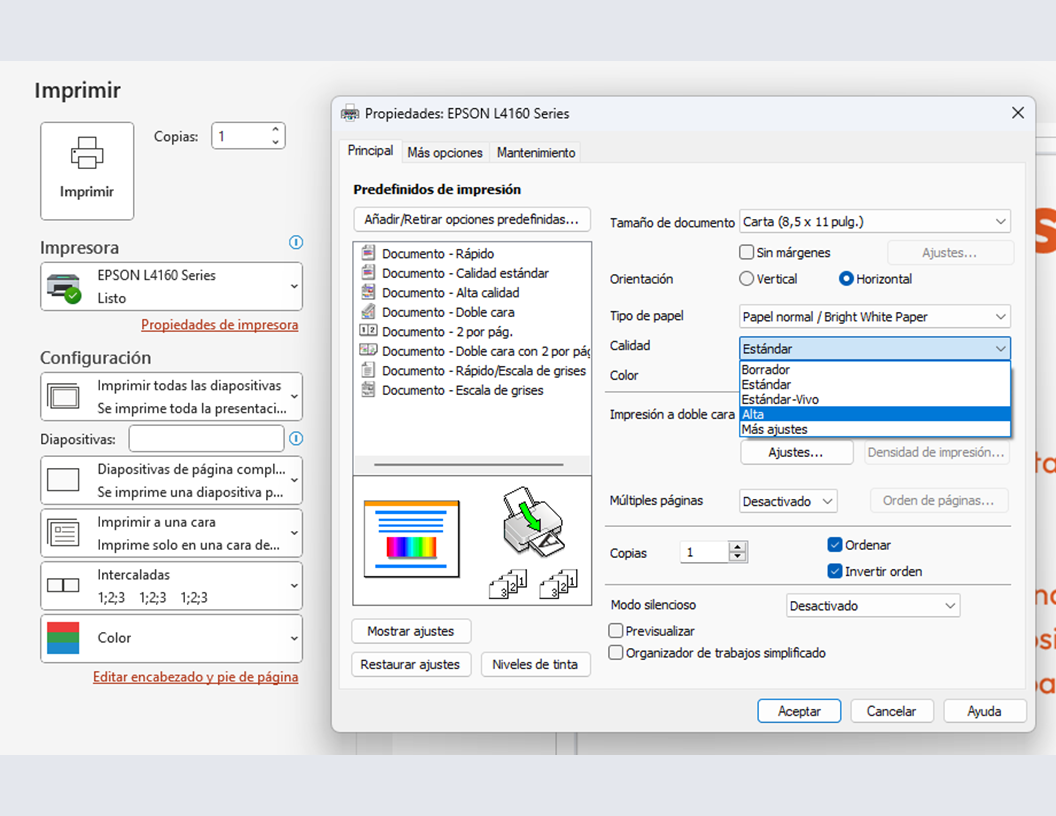This screenshot has width=1056, height=816.
Task: Close the Propiedades EPSON dialog
Action: tap(1018, 112)
